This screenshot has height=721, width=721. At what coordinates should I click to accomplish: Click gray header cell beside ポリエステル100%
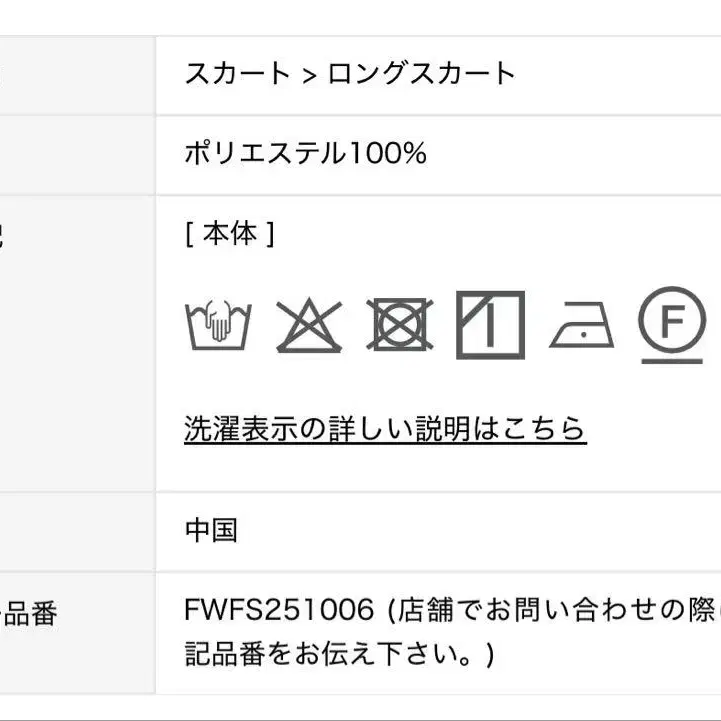tap(77, 155)
